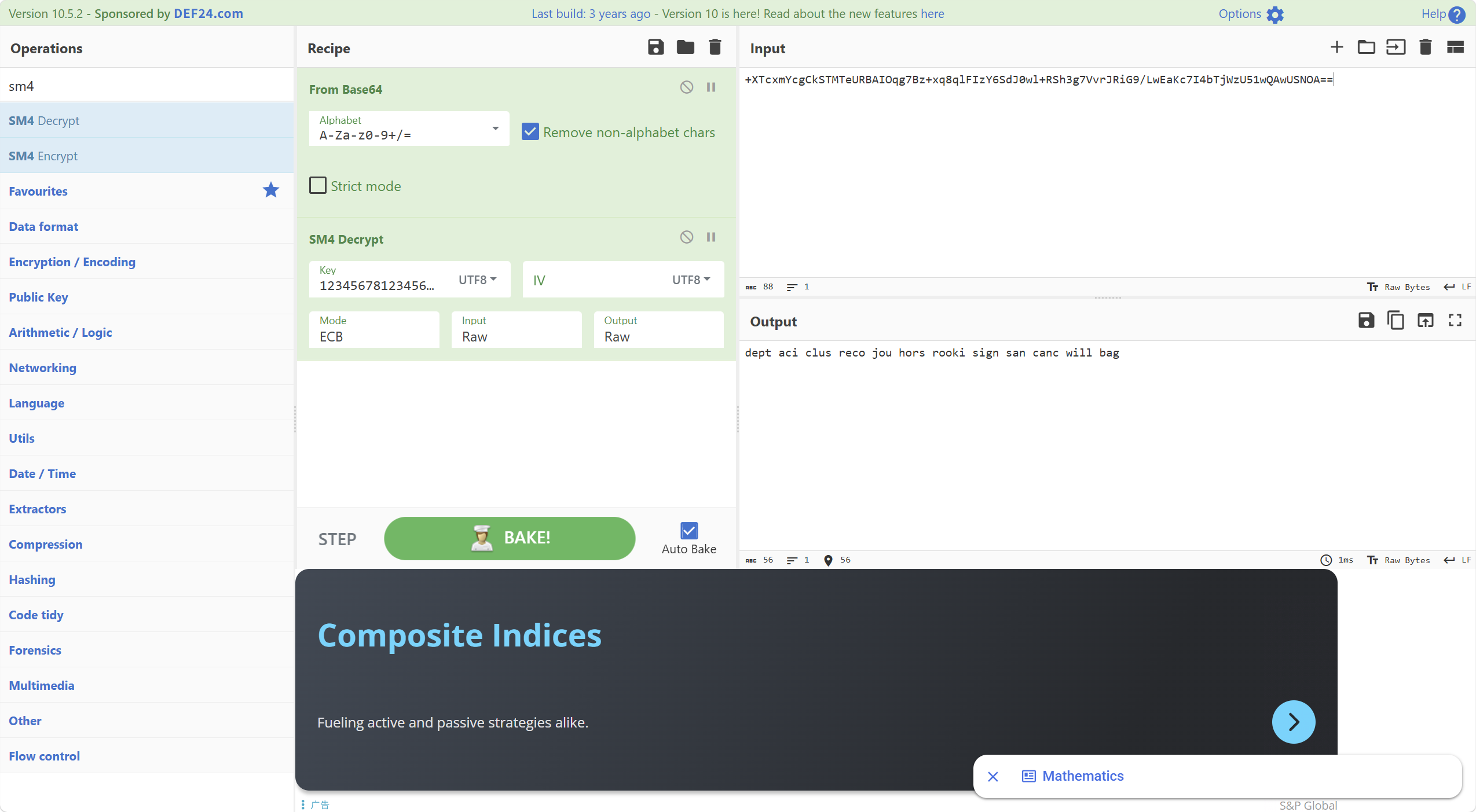Maximise the output pane icon
Screen dimensions: 1476x812
pyautogui.click(x=1455, y=320)
